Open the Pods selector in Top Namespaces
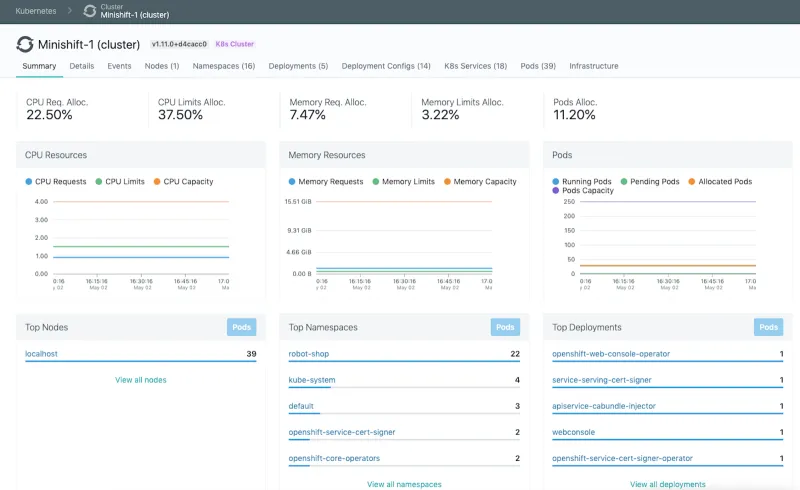Viewport: 800px width, 490px height. click(505, 327)
